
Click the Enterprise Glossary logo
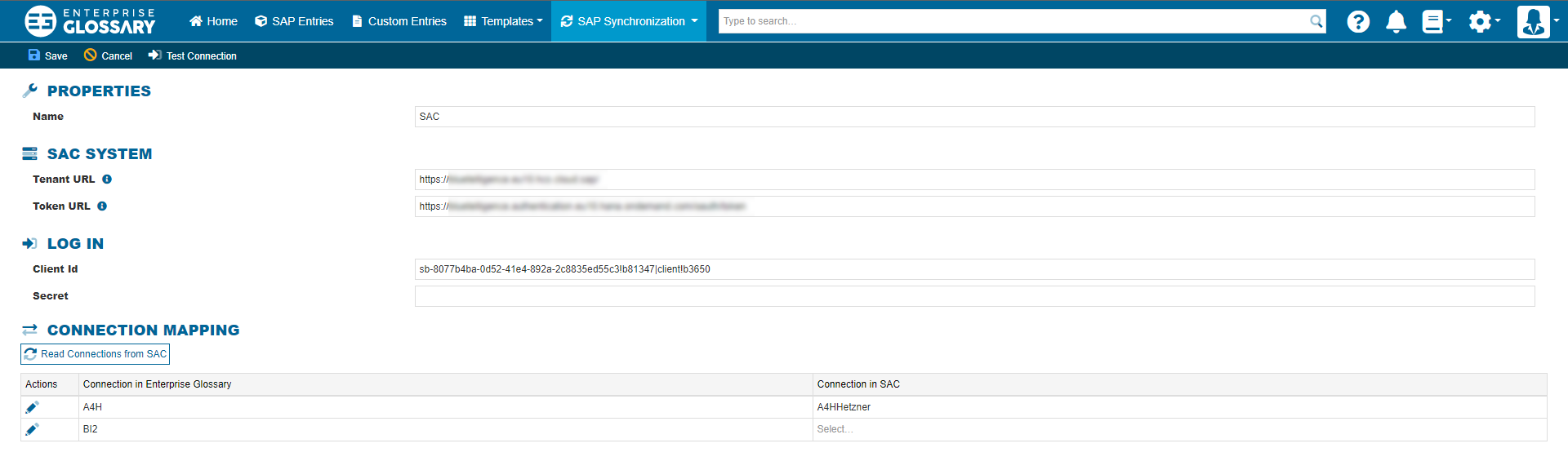90,21
